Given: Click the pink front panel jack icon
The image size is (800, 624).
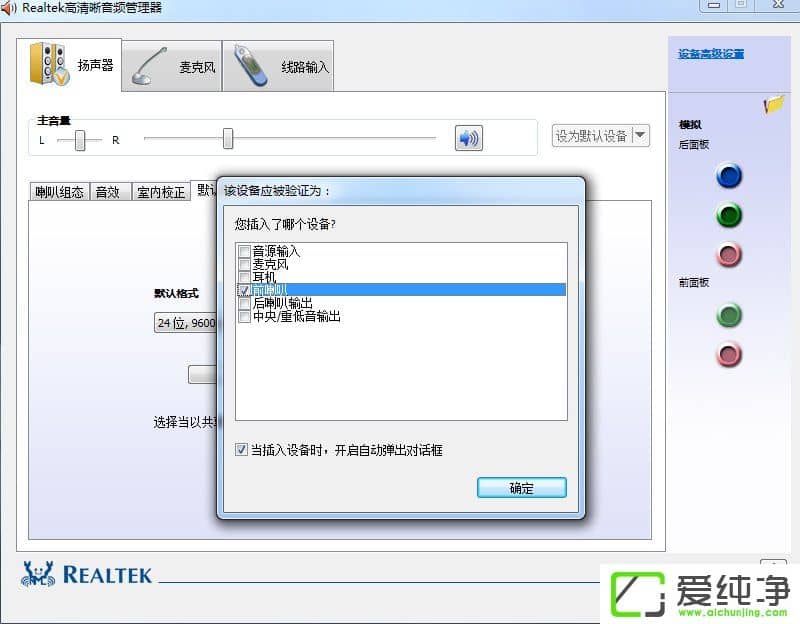Looking at the screenshot, I should [729, 354].
